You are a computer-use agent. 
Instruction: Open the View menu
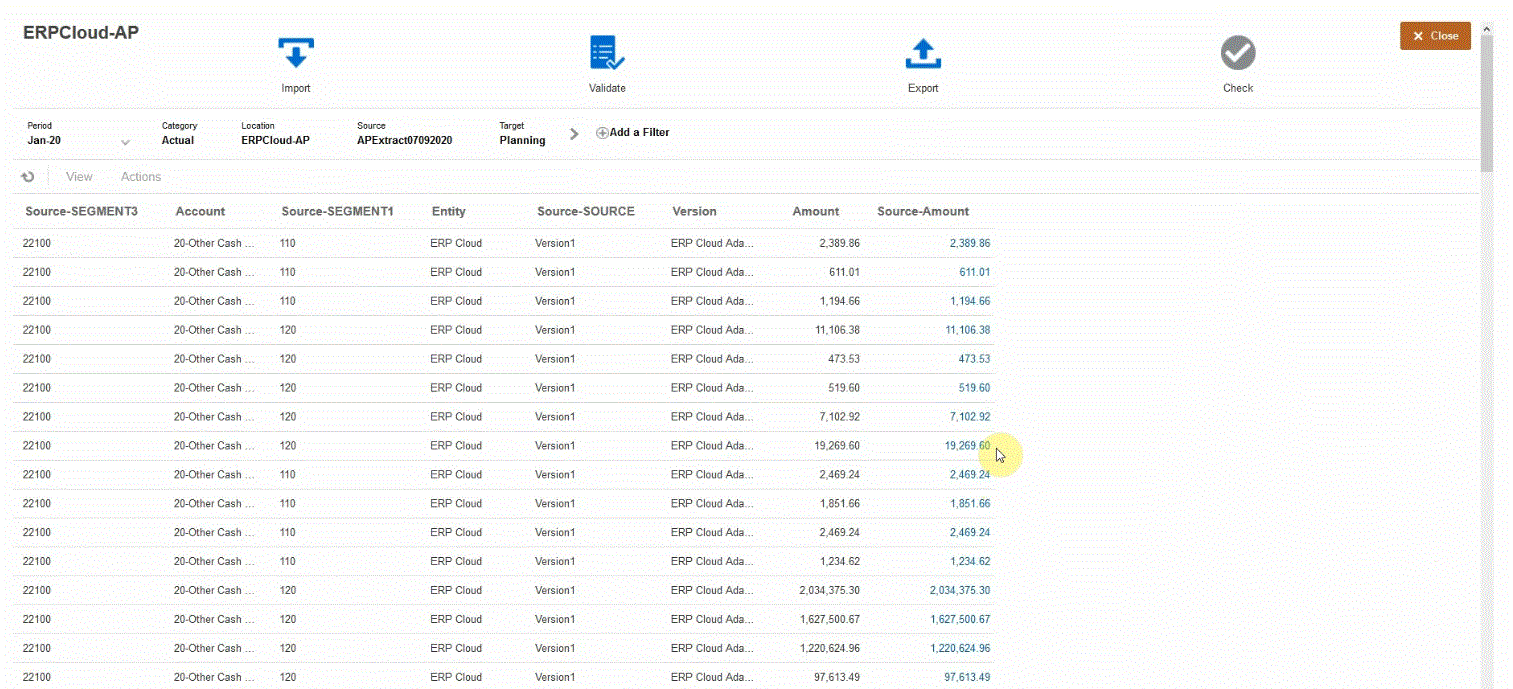coord(79,177)
